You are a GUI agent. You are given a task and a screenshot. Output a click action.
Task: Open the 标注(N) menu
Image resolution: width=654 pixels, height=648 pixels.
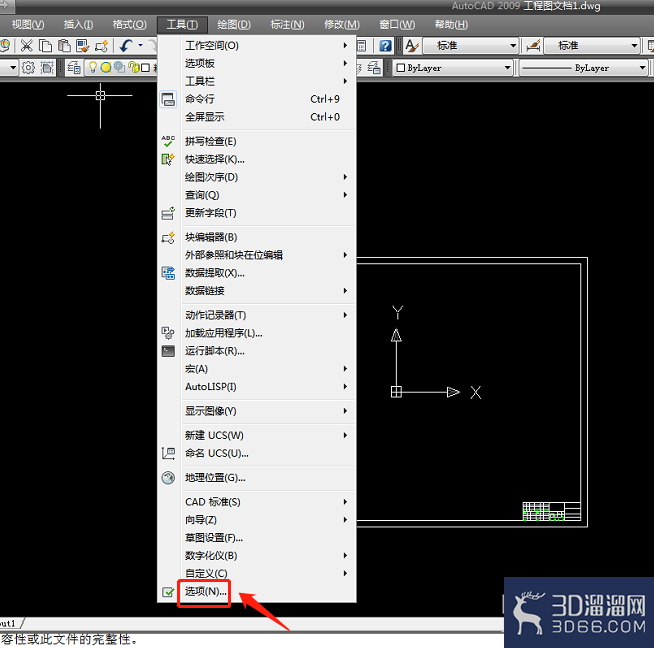point(287,25)
